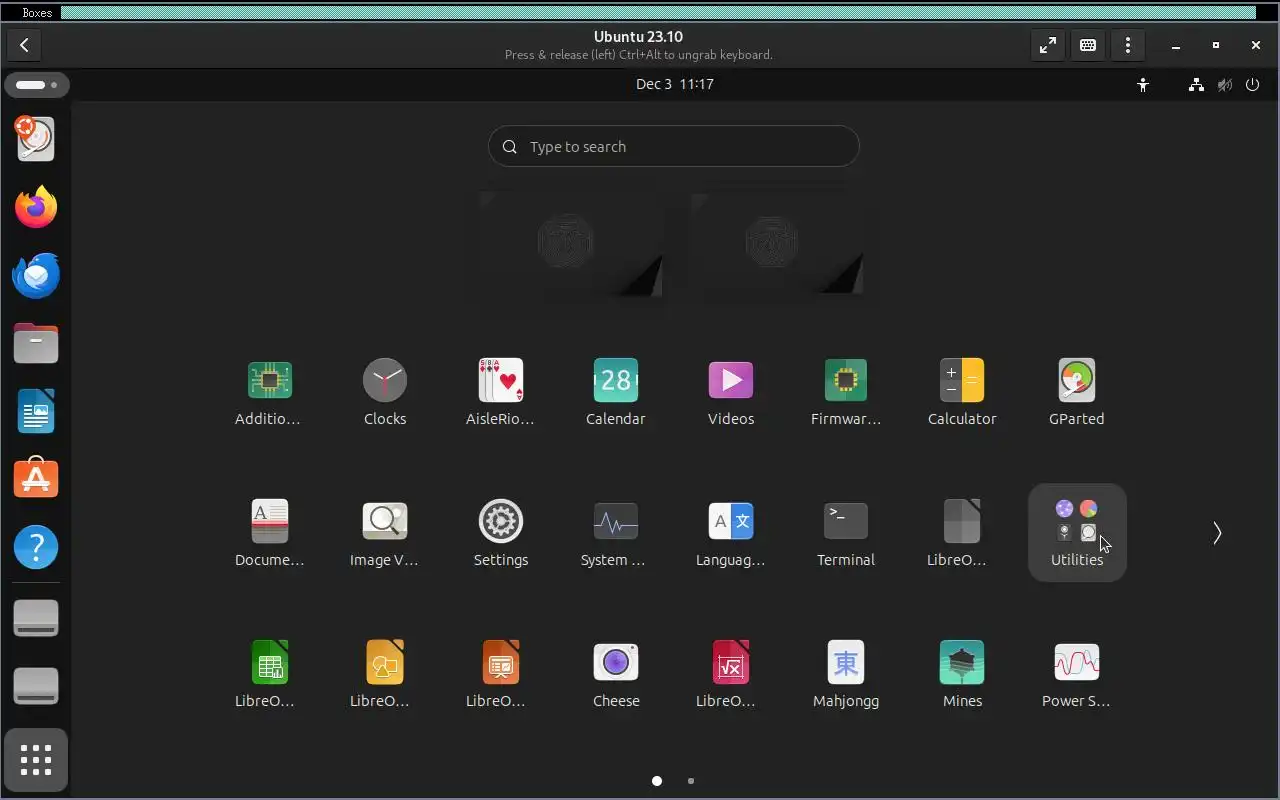Click the muted volume indicator
1280x800 pixels.
[1224, 85]
